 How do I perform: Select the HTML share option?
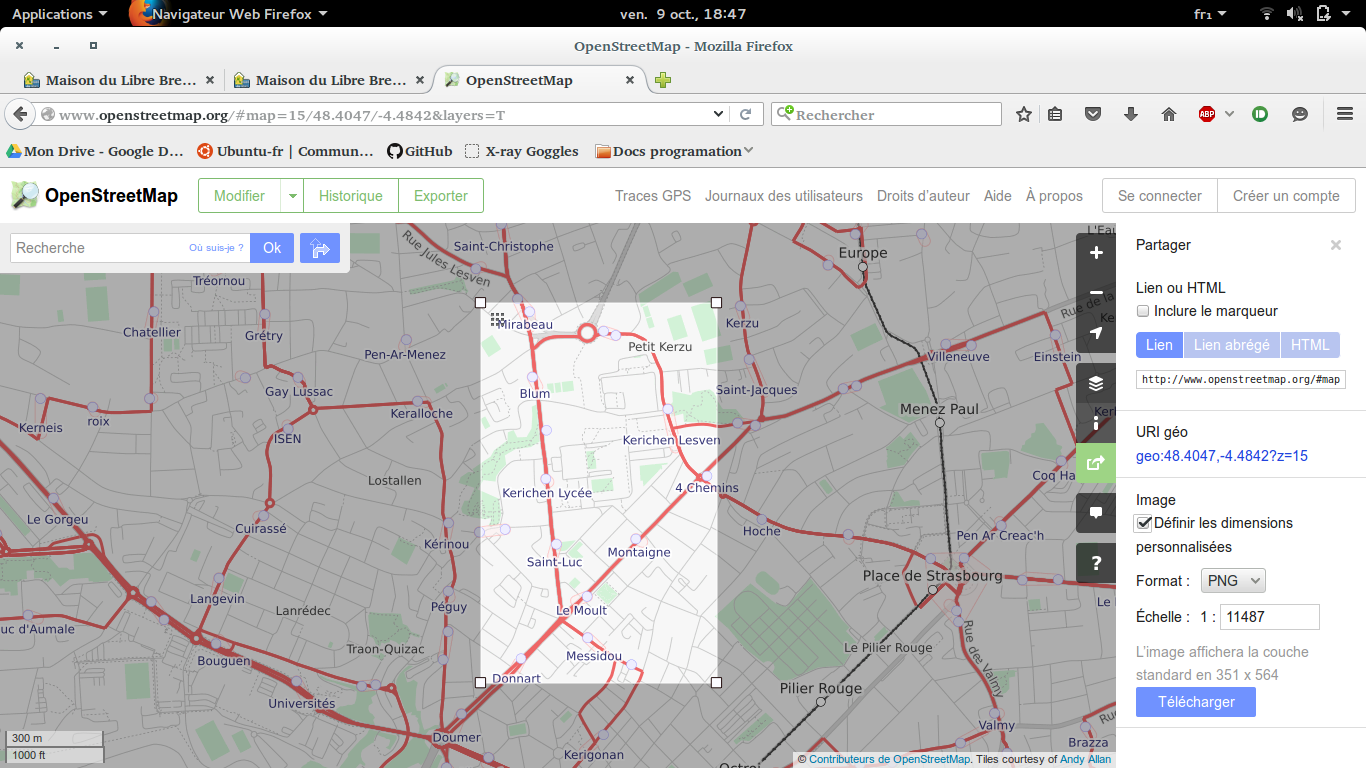point(1310,345)
